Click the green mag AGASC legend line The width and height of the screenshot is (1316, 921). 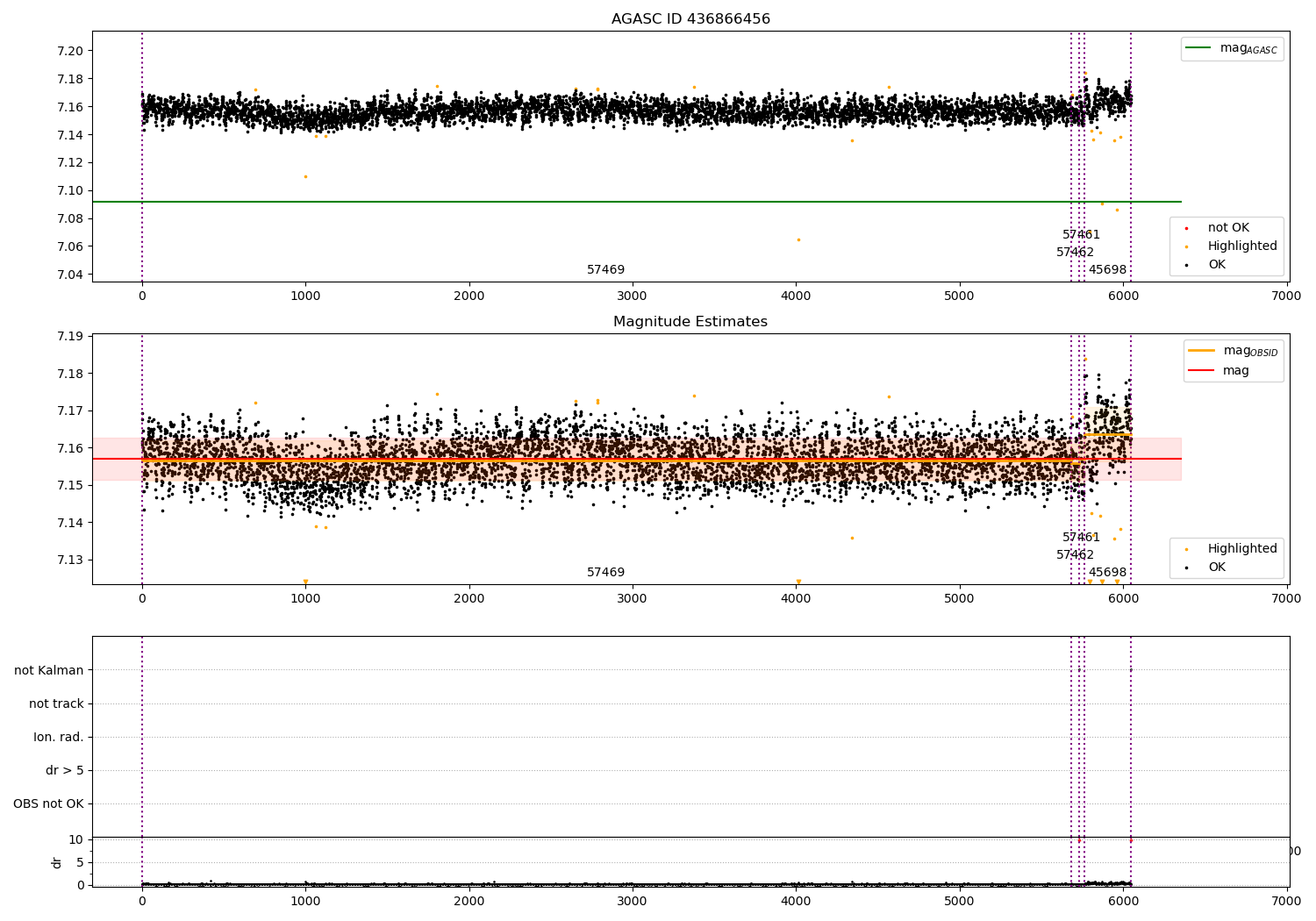[1198, 48]
